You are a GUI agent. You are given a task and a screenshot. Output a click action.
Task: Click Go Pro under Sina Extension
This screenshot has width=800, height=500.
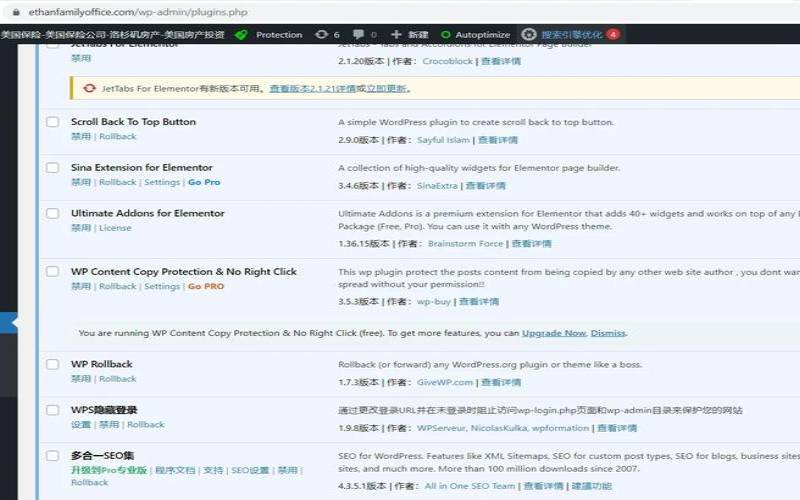(x=204, y=183)
